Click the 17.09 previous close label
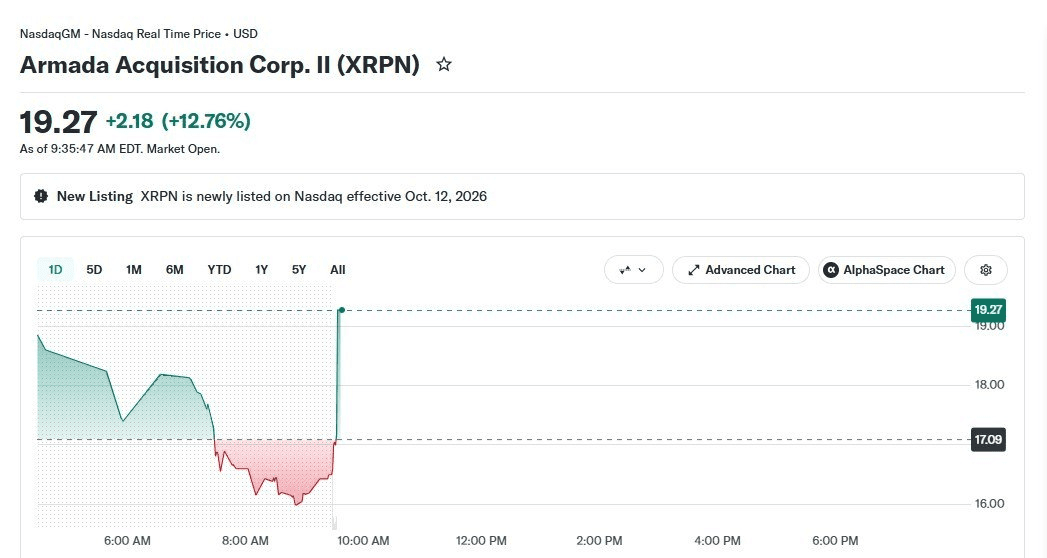Screen dimensions: 1047x558 pos(988,439)
